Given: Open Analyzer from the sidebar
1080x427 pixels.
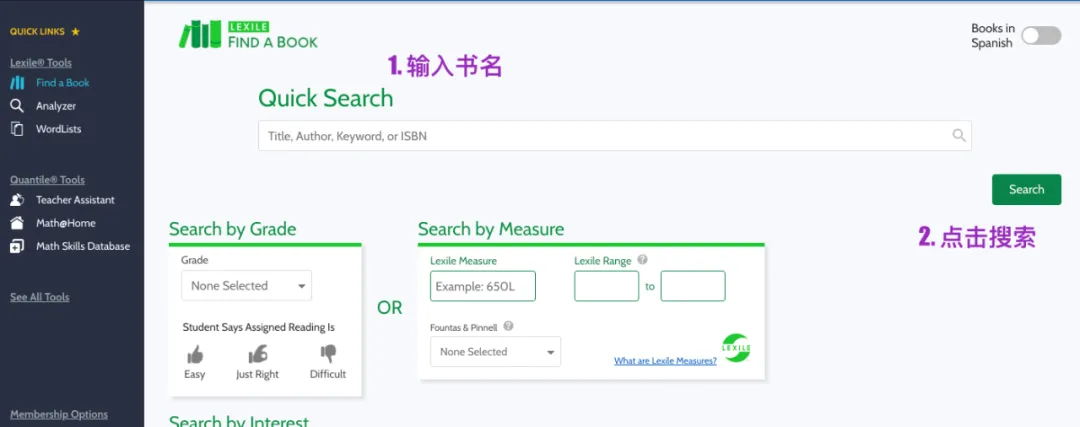Looking at the screenshot, I should coord(56,106).
